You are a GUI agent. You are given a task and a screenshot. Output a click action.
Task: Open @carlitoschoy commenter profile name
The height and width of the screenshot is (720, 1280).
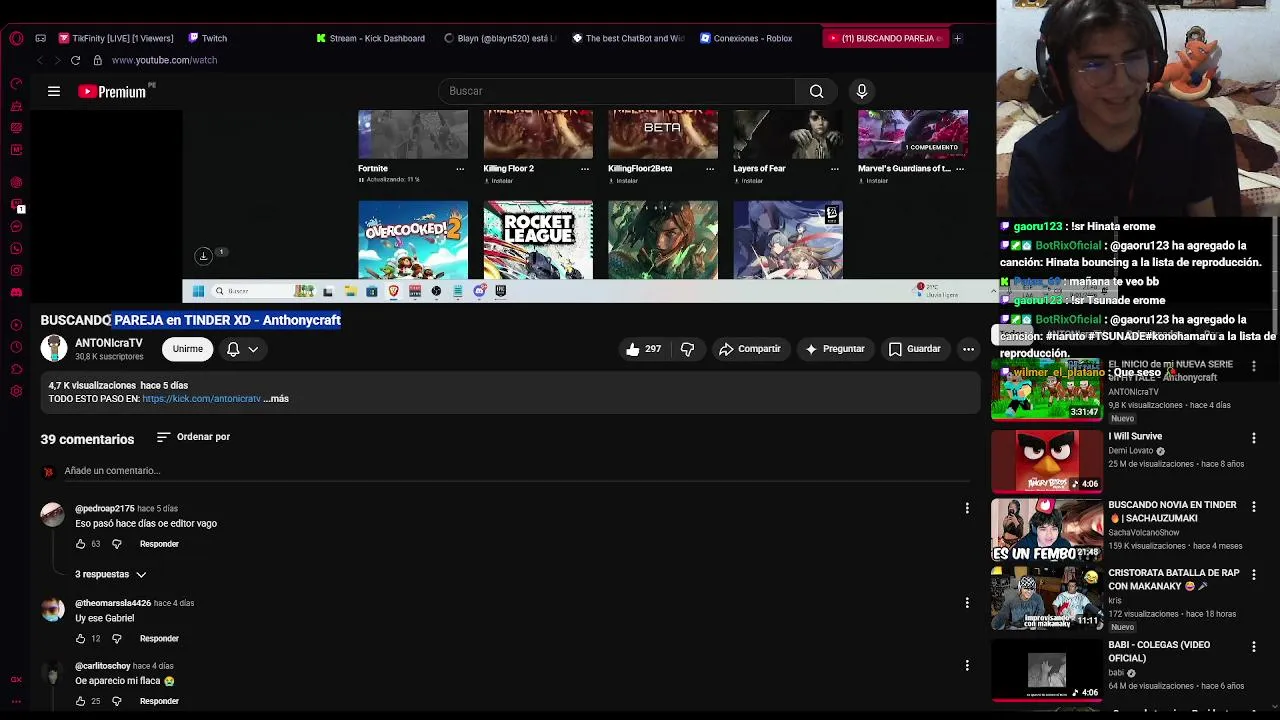(103, 666)
